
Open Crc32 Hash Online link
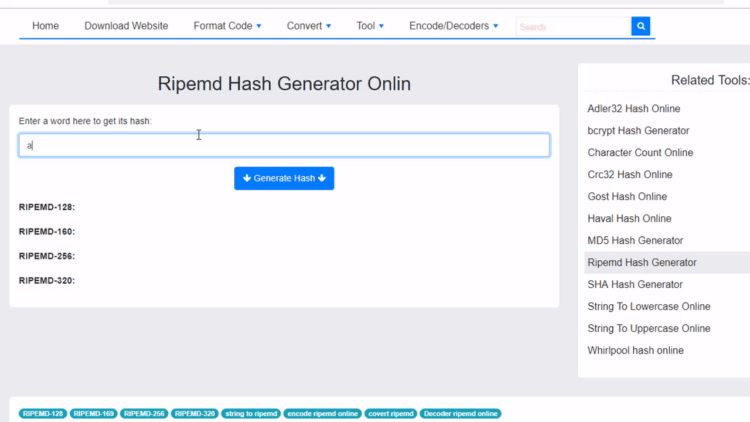click(x=630, y=174)
